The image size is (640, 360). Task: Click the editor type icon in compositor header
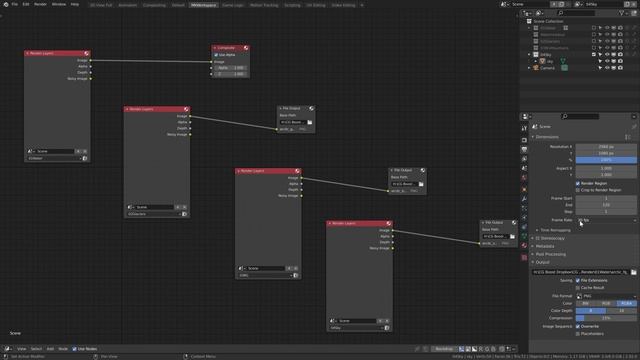pos(7,349)
